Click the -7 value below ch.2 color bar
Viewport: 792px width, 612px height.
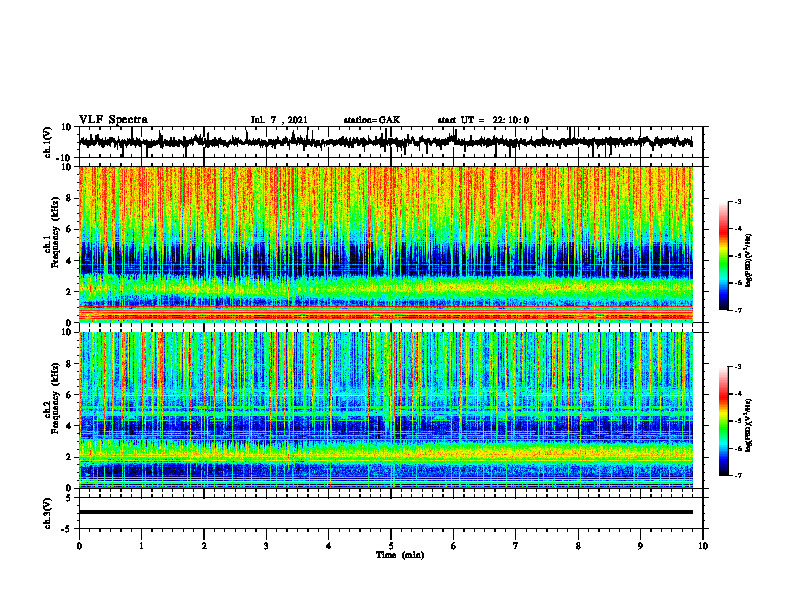pyautogui.click(x=738, y=475)
